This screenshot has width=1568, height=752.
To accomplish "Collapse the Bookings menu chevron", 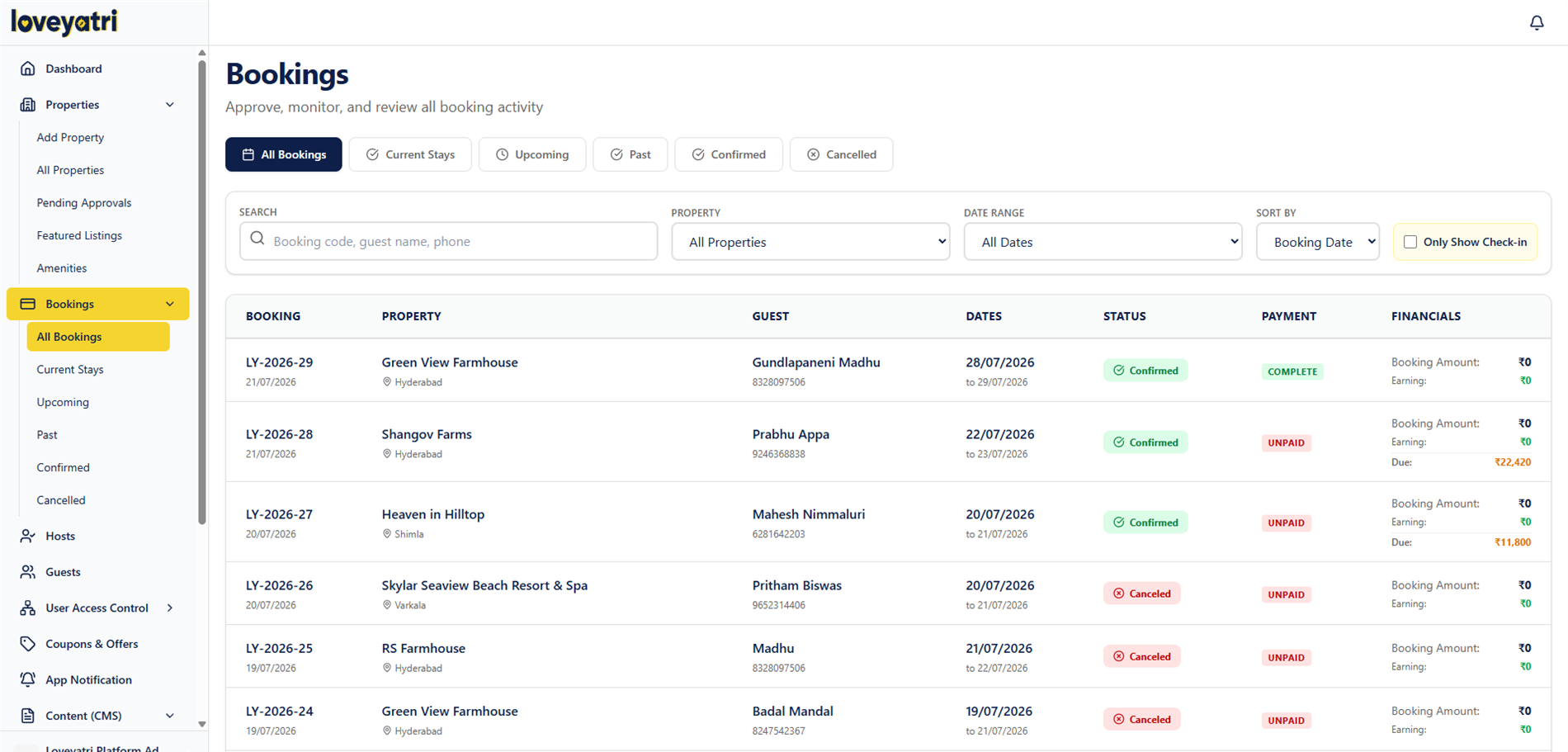I will [x=170, y=304].
